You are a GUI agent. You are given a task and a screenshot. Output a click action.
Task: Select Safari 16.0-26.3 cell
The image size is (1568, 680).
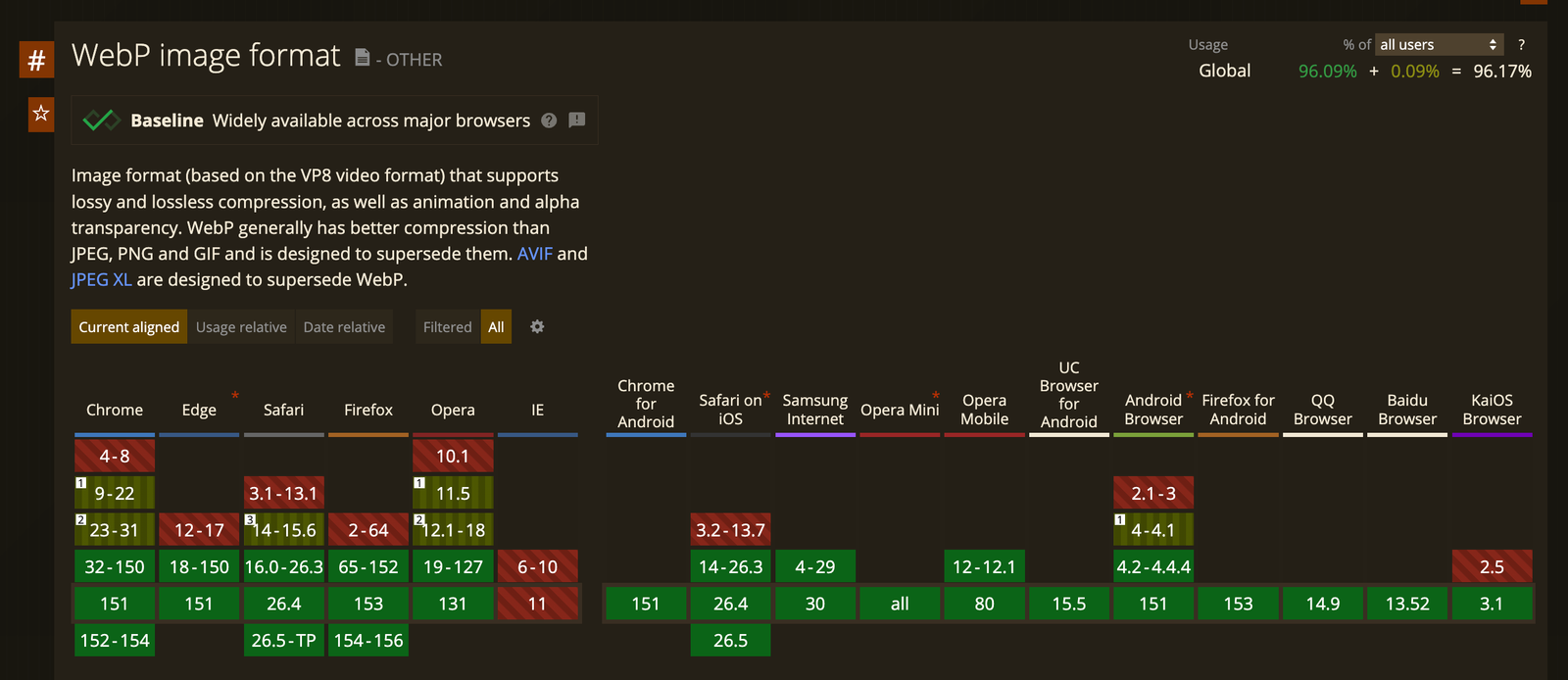pyautogui.click(x=283, y=566)
